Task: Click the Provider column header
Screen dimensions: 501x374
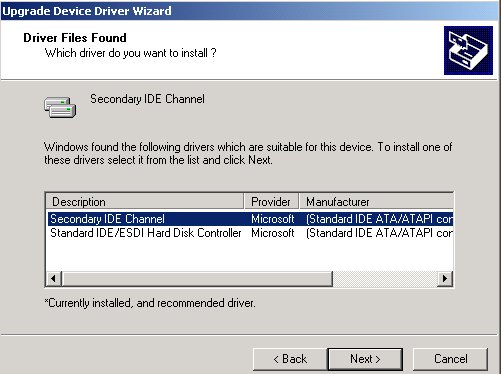Action: coord(271,202)
